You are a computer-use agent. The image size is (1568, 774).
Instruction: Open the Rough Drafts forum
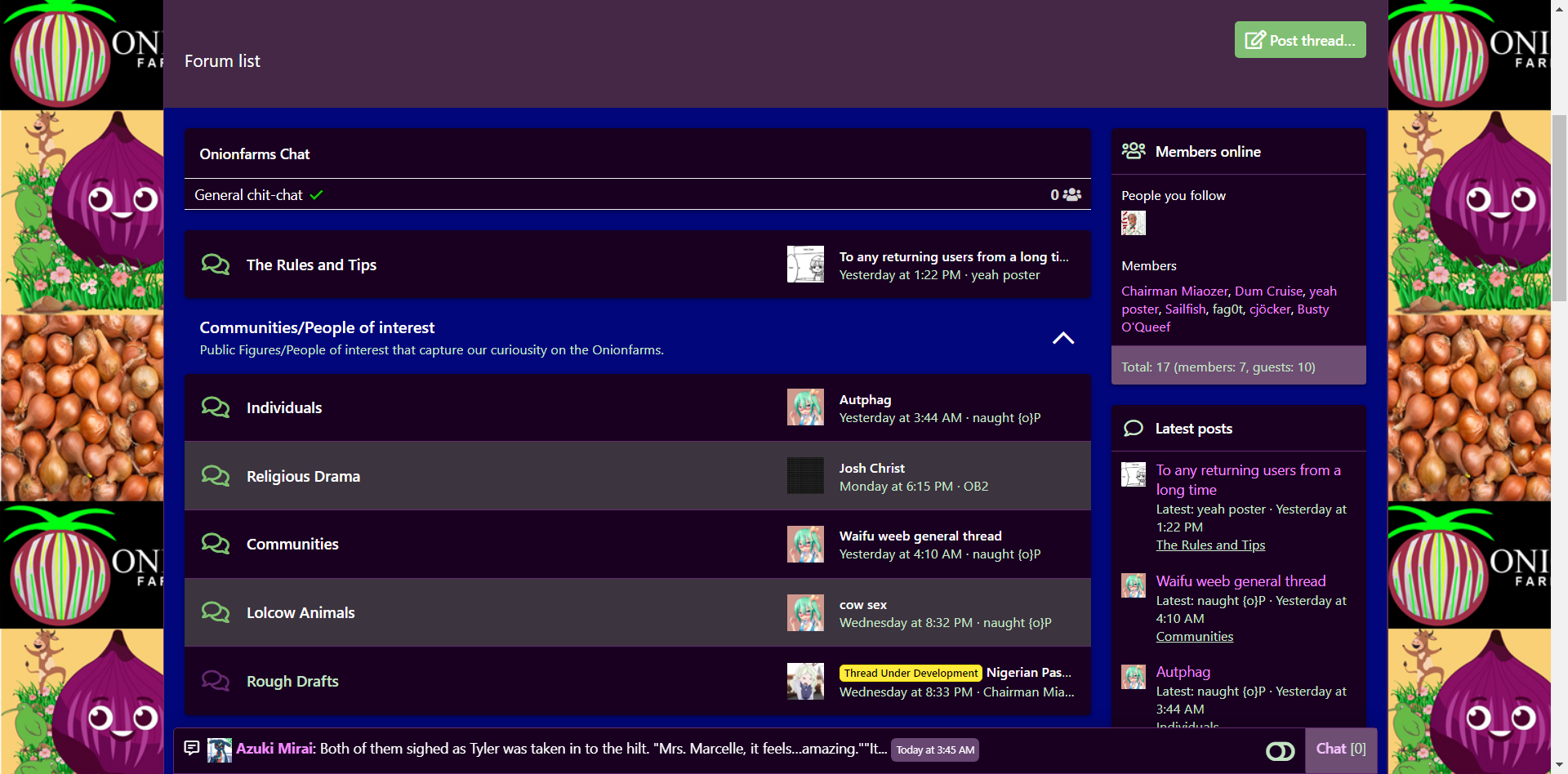pos(292,682)
